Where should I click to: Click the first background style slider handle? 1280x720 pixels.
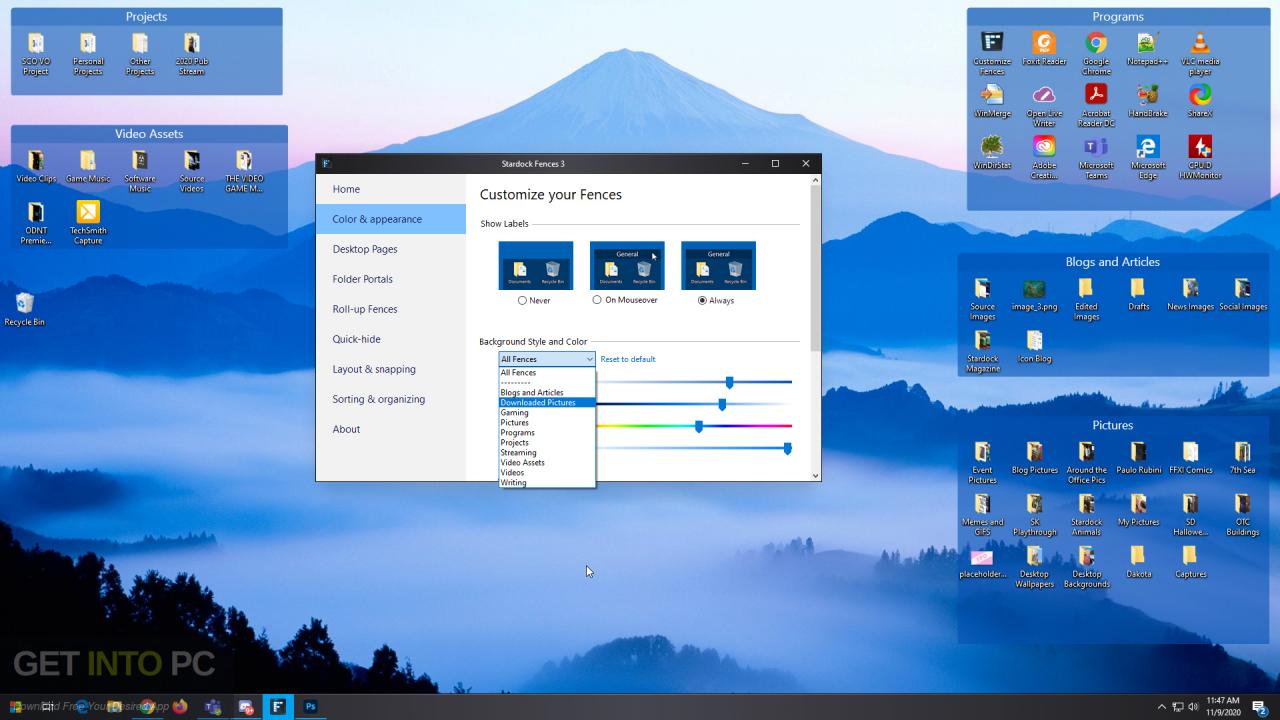729,382
